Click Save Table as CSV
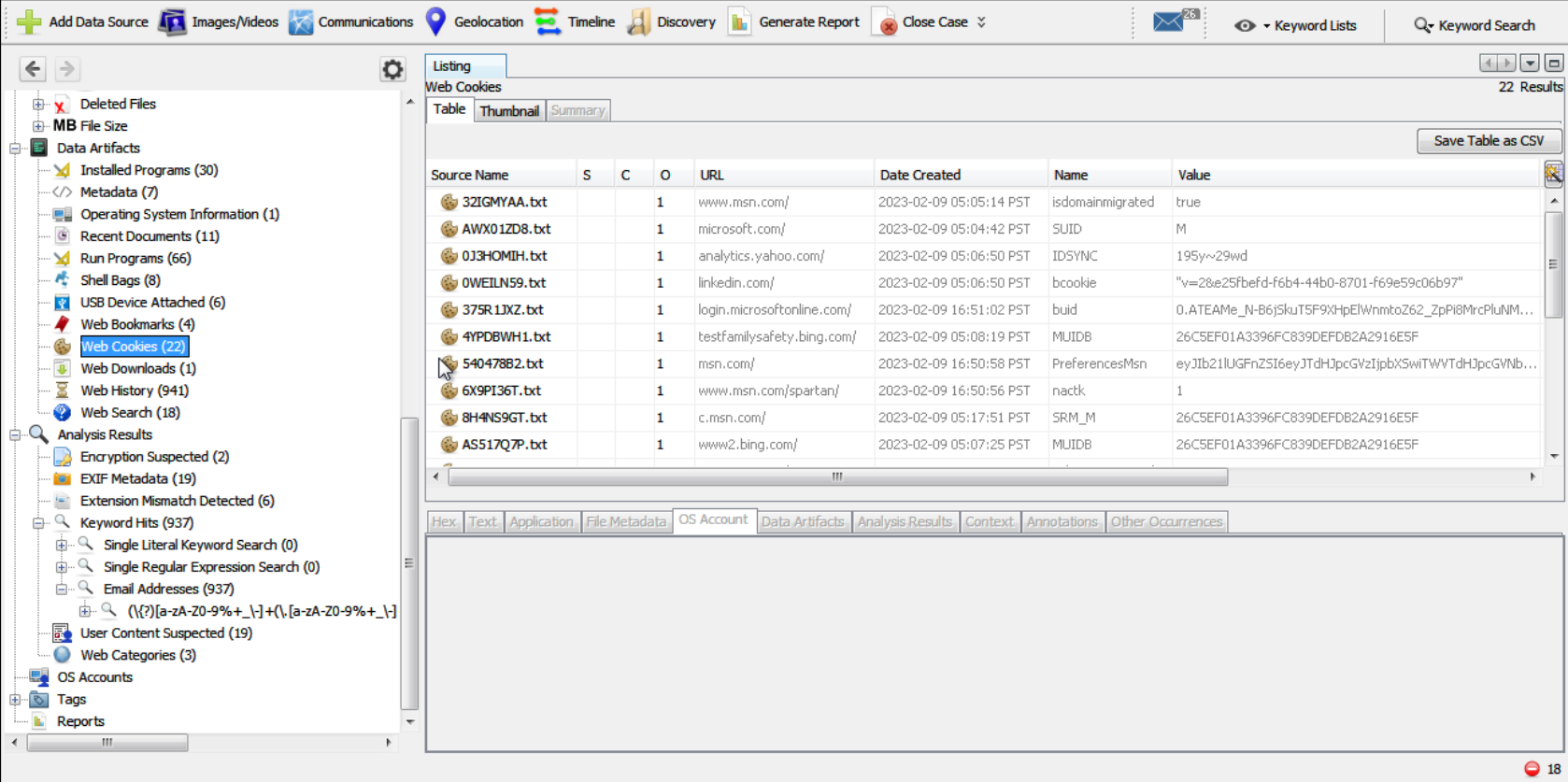1568x782 pixels. [x=1489, y=140]
